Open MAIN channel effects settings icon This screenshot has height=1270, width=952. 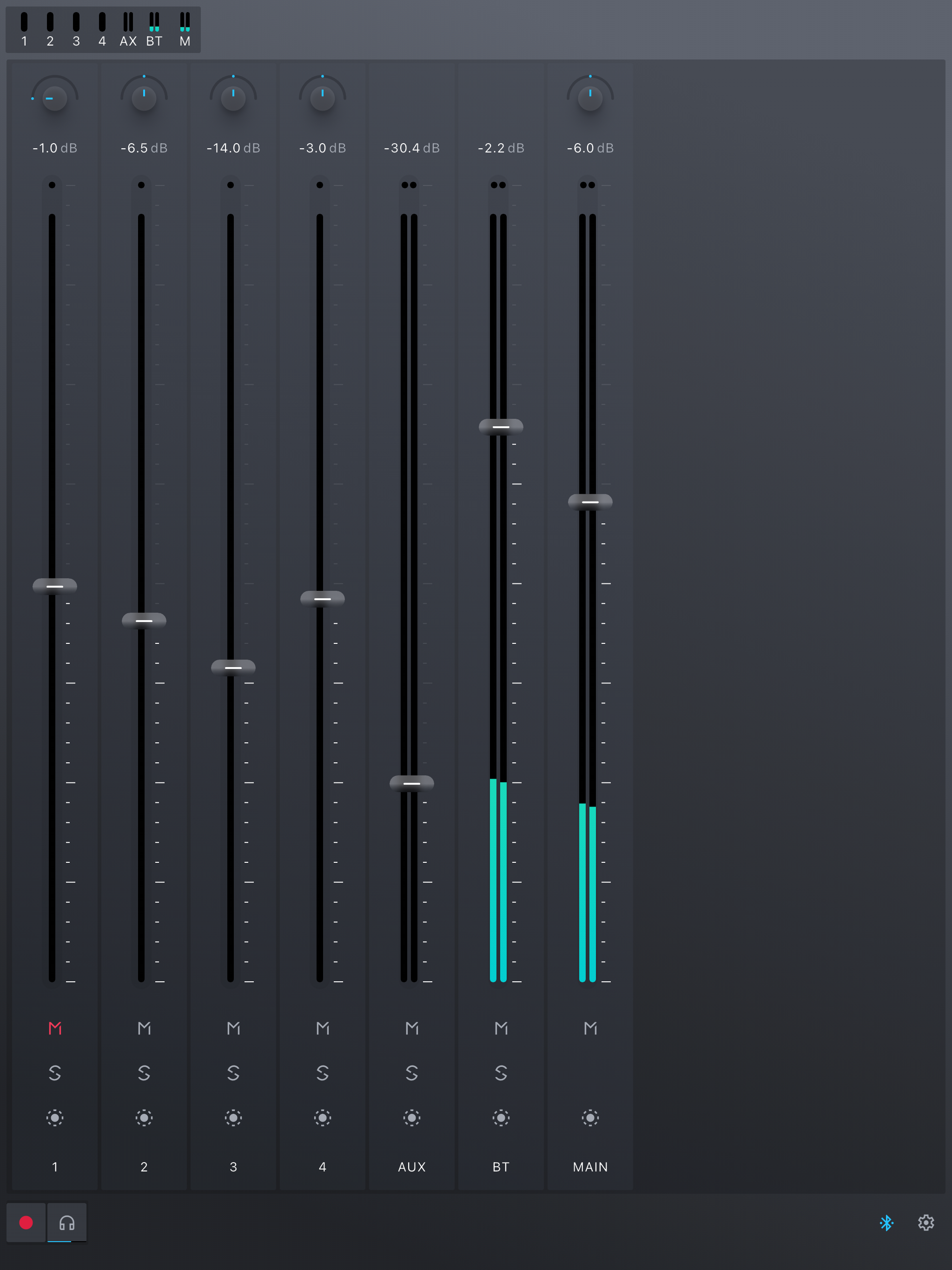[x=590, y=1117]
